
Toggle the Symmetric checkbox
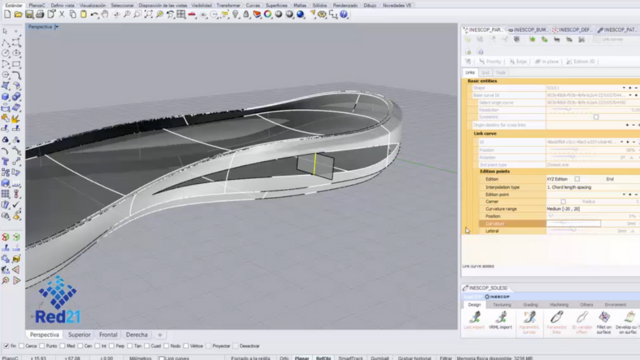596,117
